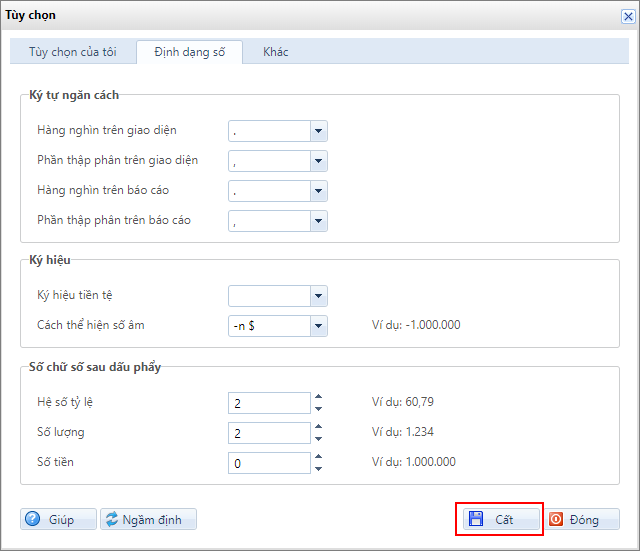The height and width of the screenshot is (551, 640).
Task: Expand Hàng nghìn trên giao diện dropdown
Action: pyautogui.click(x=318, y=131)
